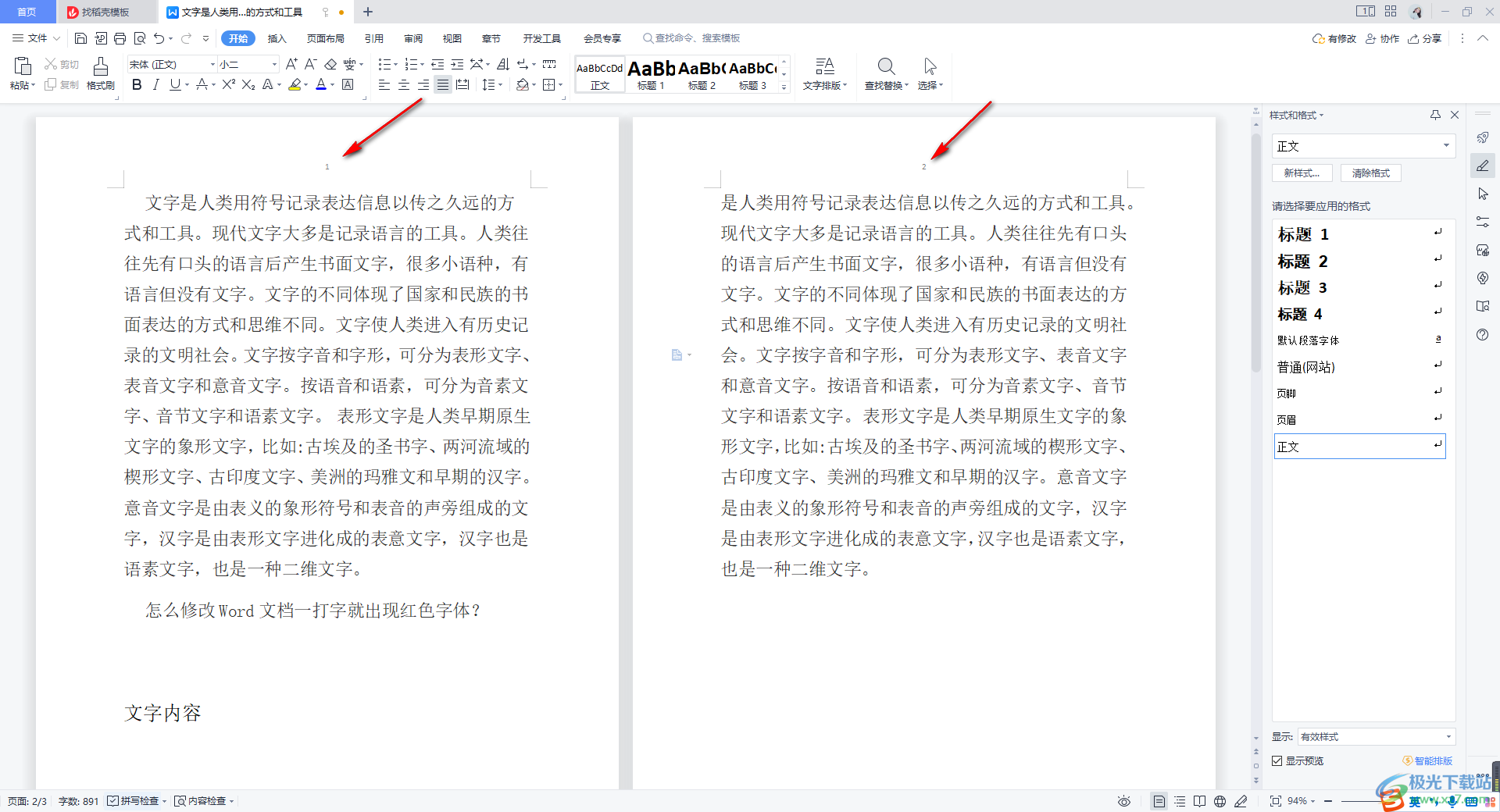The width and height of the screenshot is (1500, 812).
Task: Click the zoom out minus button
Action: point(1327,801)
